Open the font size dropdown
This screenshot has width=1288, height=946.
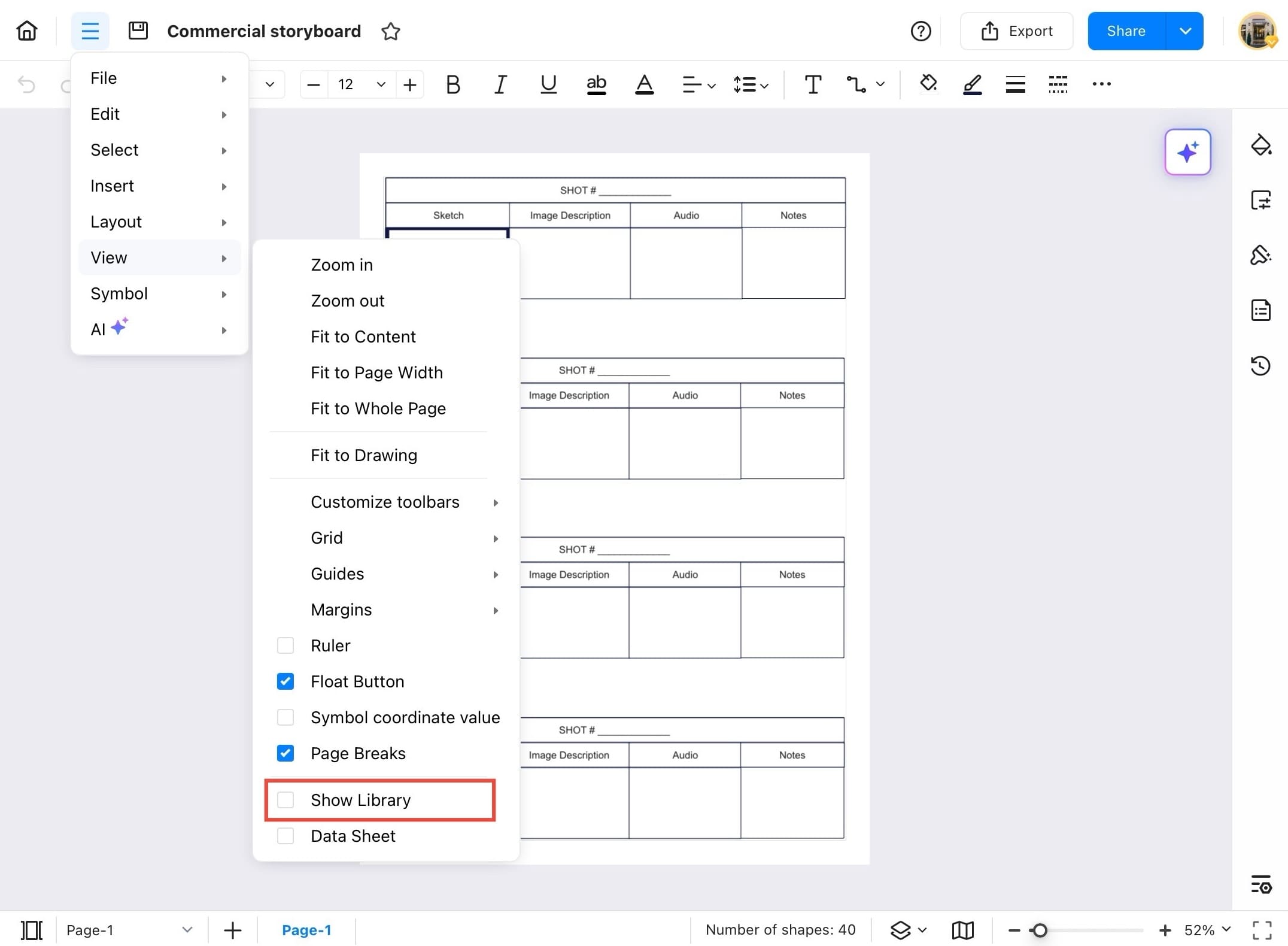(381, 84)
